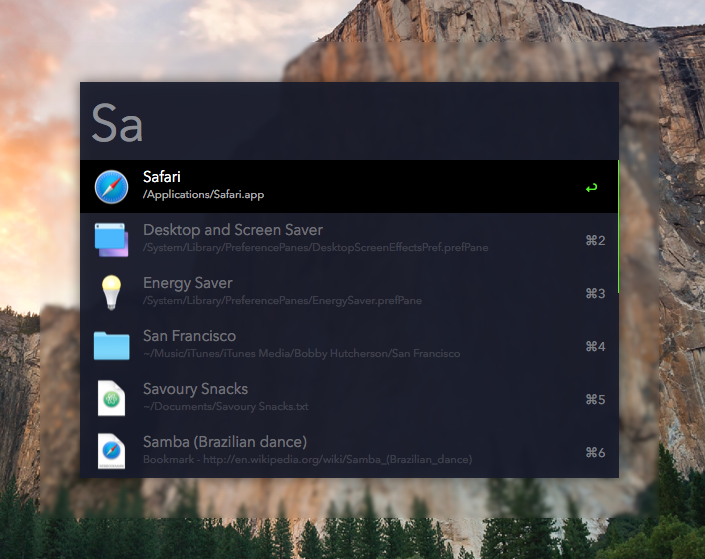This screenshot has width=705, height=559.
Task: Click the San Francisco folder icon
Action: [x=112, y=346]
